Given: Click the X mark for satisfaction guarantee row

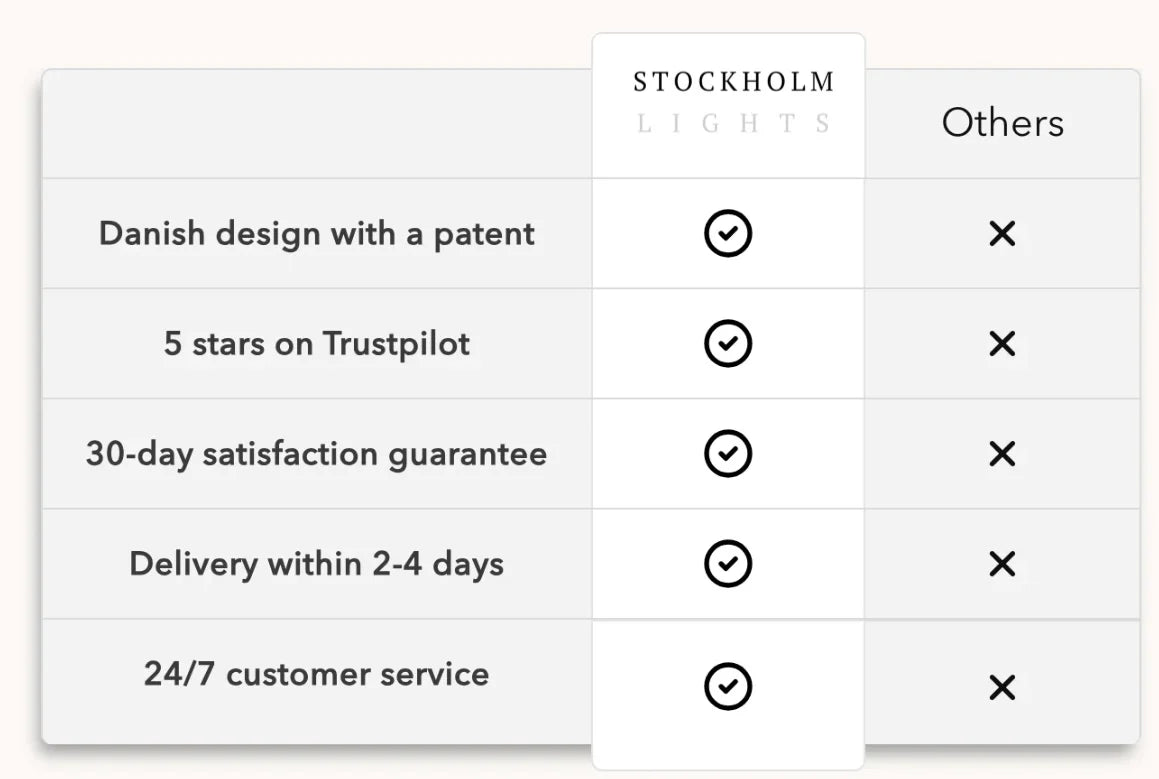Looking at the screenshot, I should (x=1001, y=454).
